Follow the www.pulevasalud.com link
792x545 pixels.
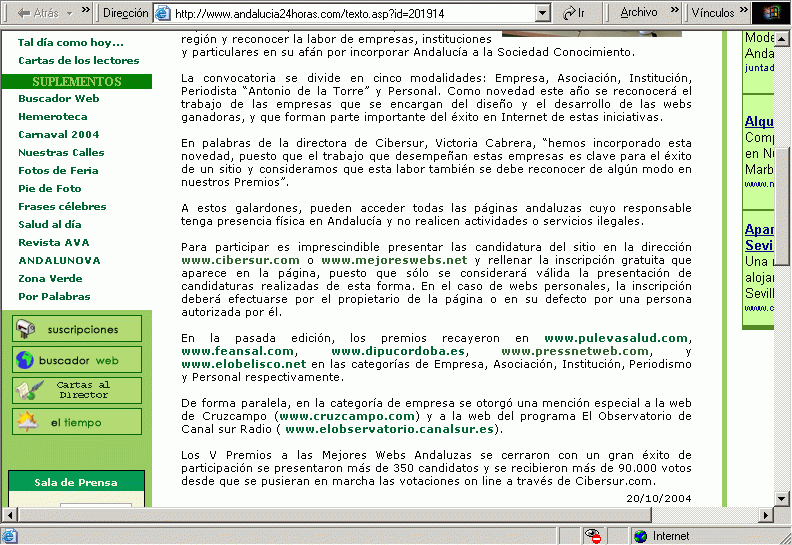click(616, 338)
